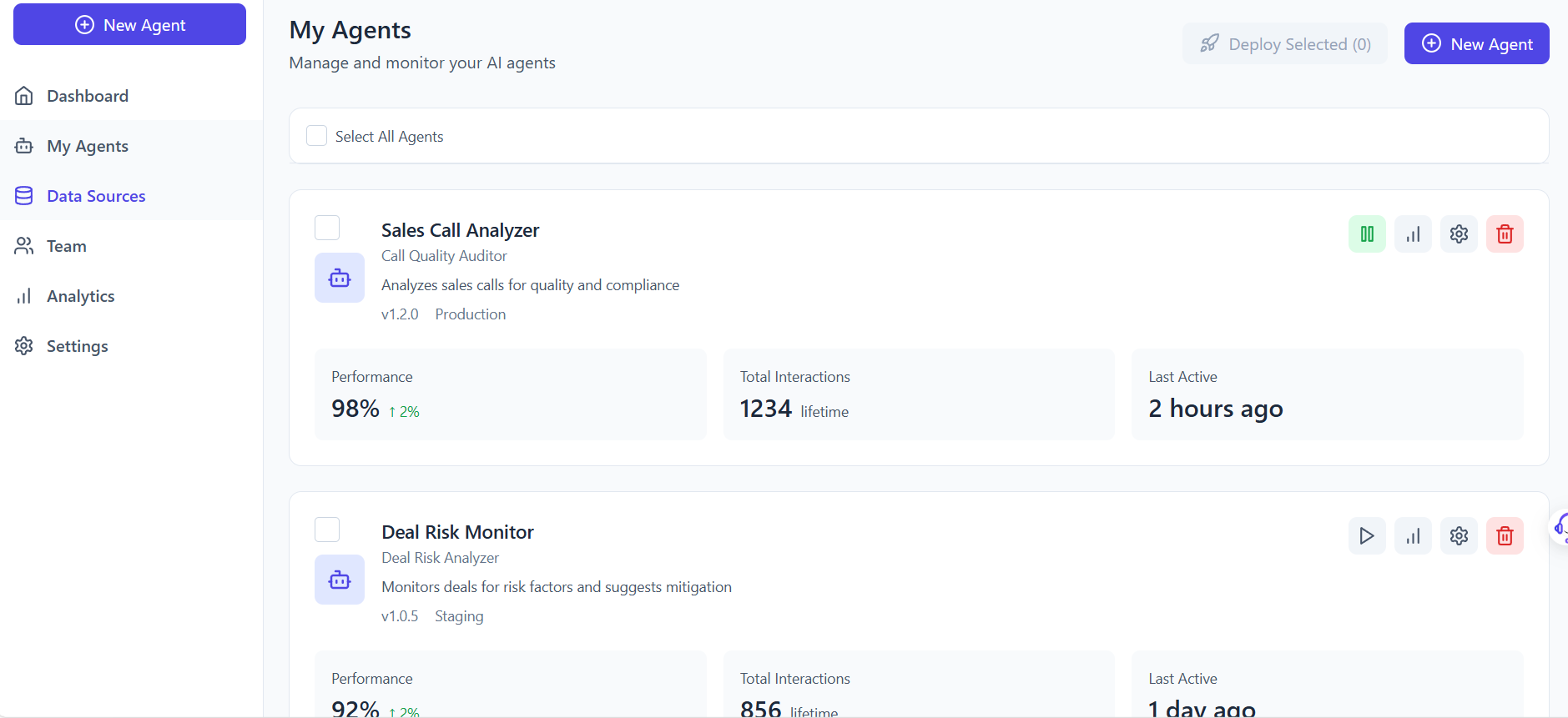Open Analytics from the sidebar

(x=80, y=296)
